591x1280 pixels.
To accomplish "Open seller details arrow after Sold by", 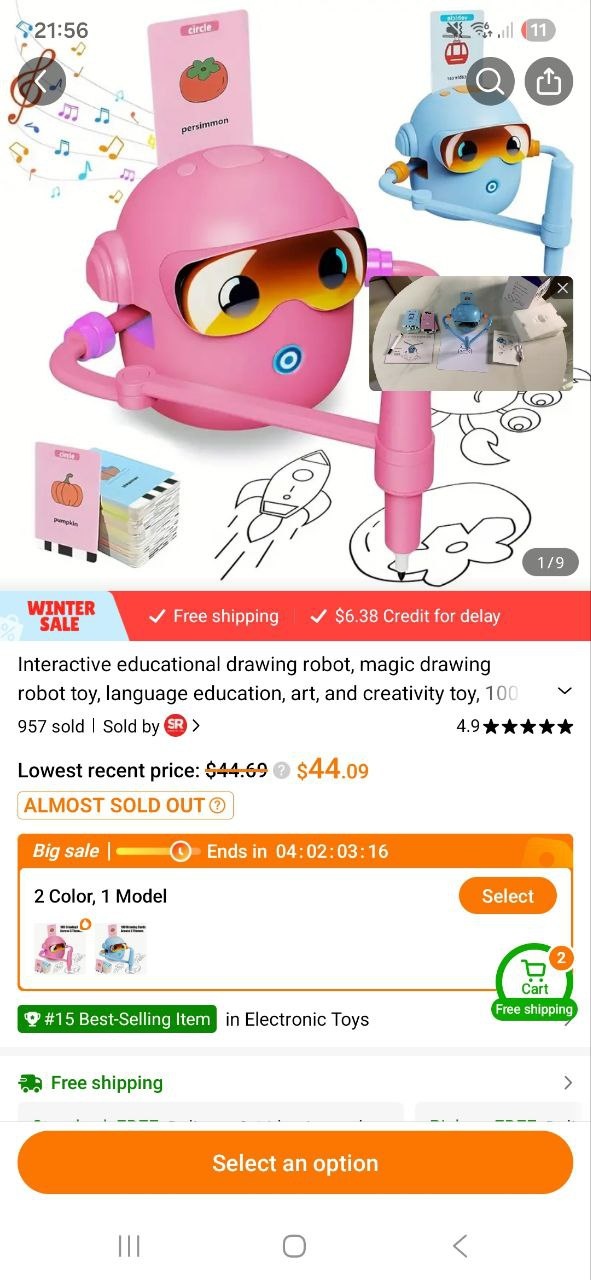I will (x=196, y=726).
